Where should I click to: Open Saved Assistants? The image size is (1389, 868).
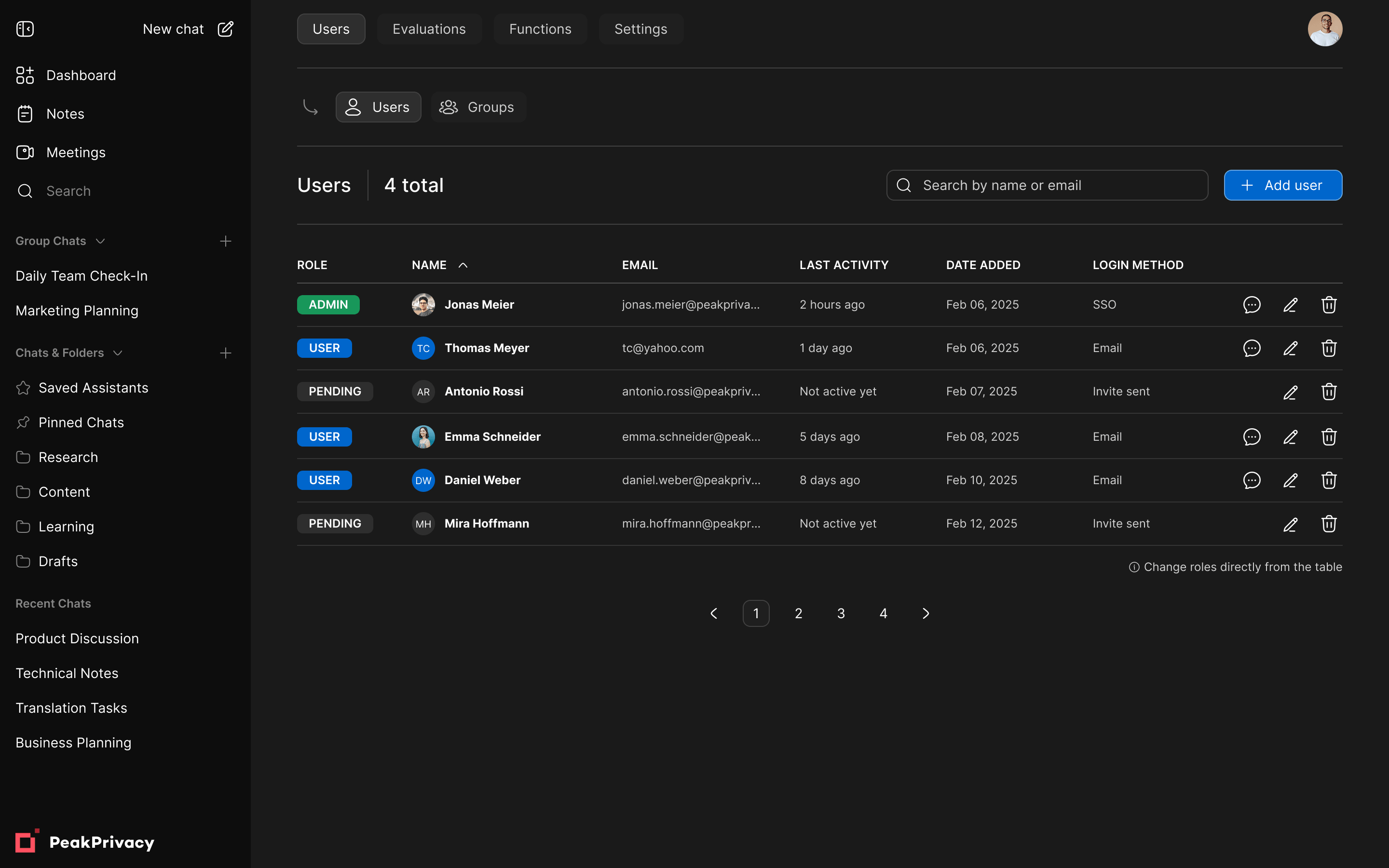pos(82,388)
